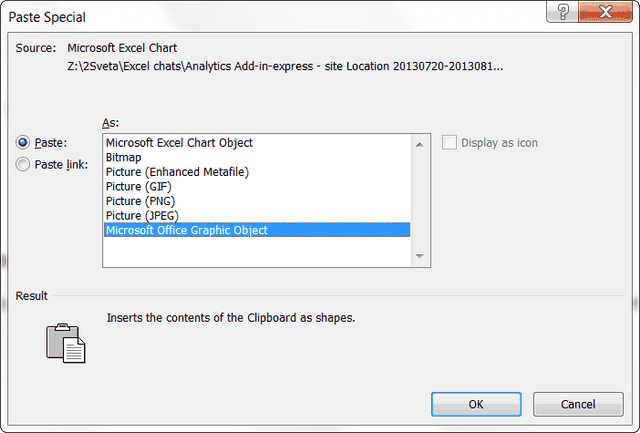Pick Bitmap from the As list

point(124,158)
